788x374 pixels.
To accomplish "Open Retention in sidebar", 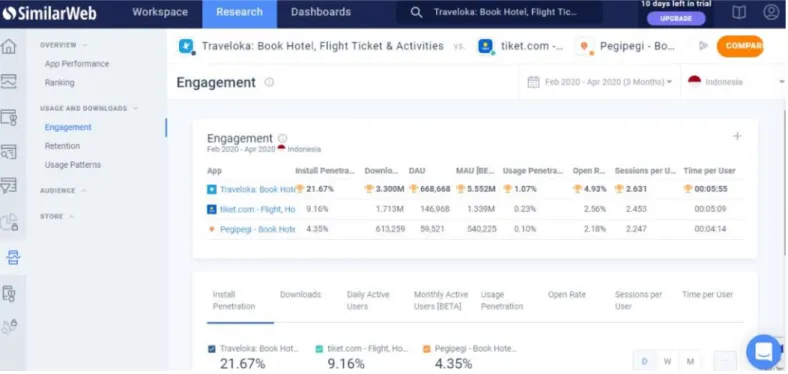I will tap(62, 146).
